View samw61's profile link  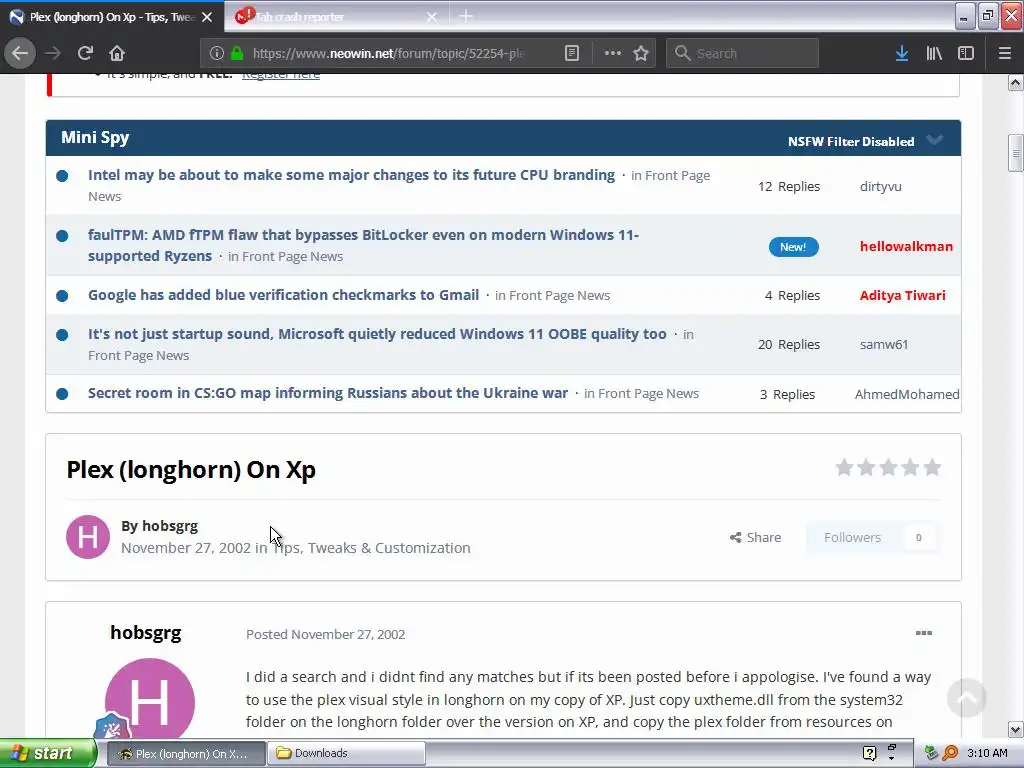[x=884, y=344]
